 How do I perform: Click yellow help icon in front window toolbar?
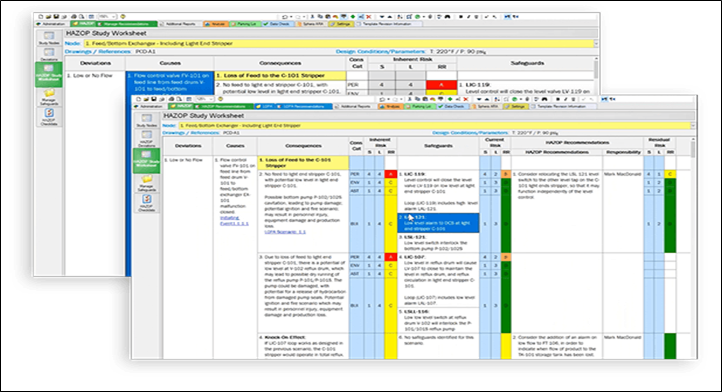pos(220,99)
